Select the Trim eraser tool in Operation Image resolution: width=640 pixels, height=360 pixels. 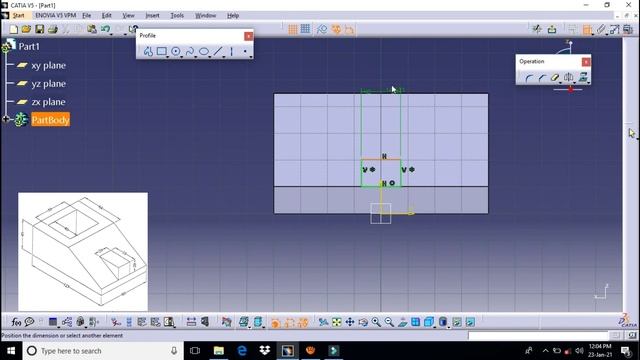click(555, 78)
